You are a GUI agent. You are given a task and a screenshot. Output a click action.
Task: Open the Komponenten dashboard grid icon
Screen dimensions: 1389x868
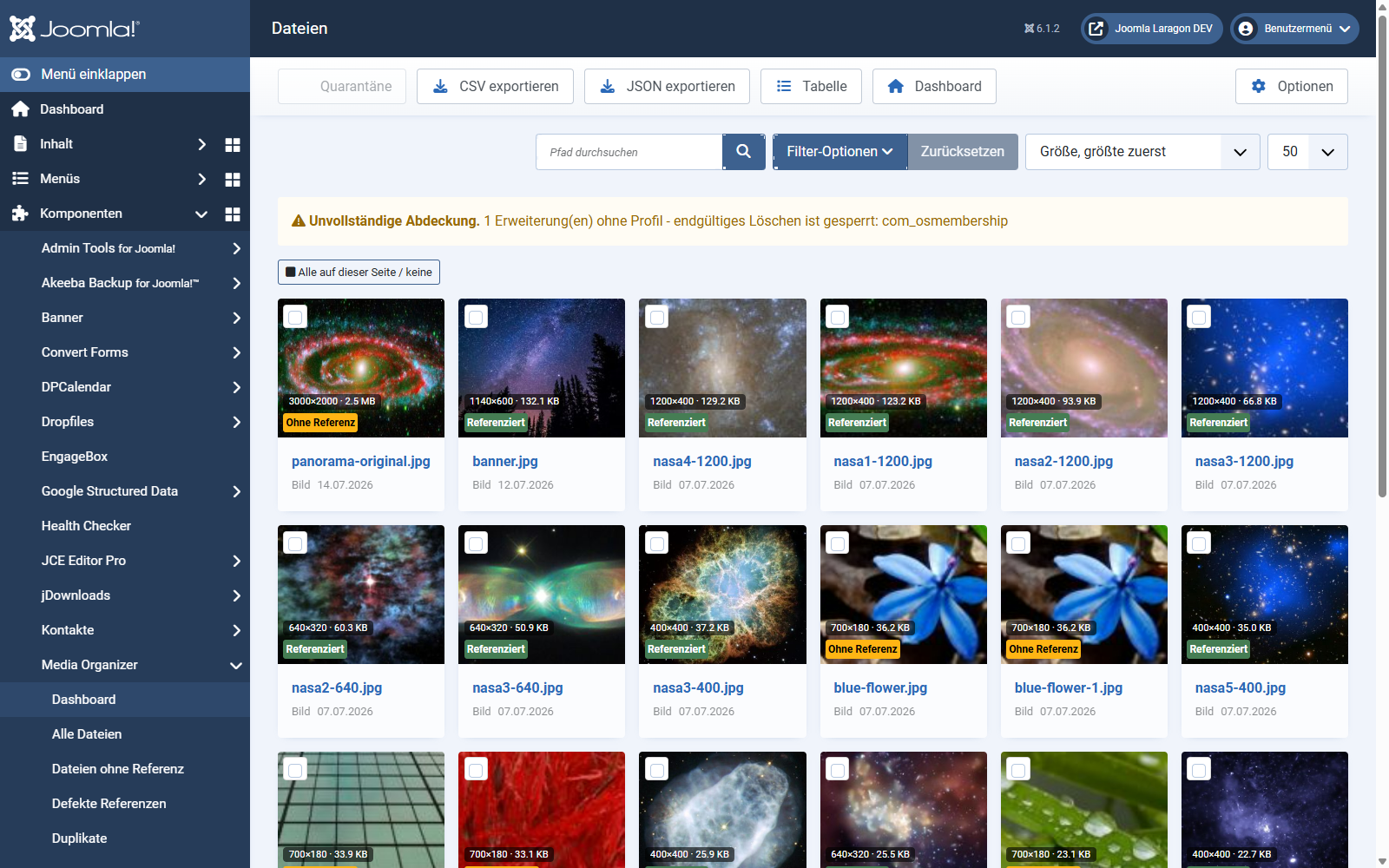coord(233,214)
